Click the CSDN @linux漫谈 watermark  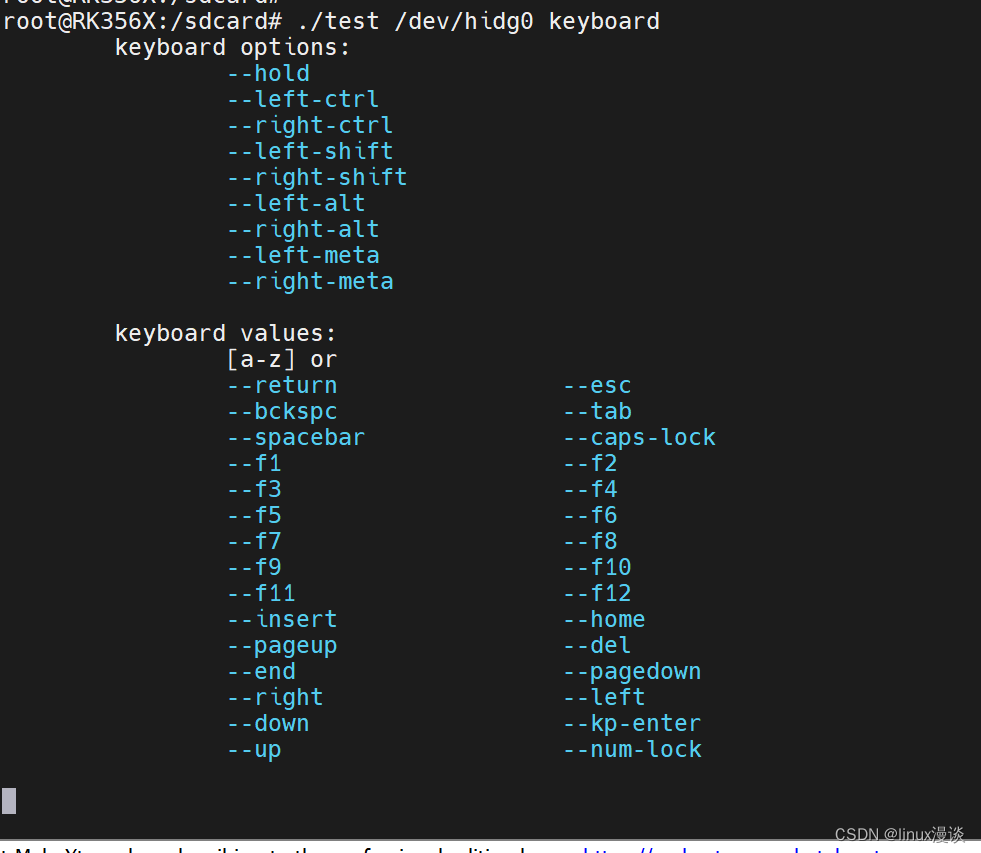898,833
